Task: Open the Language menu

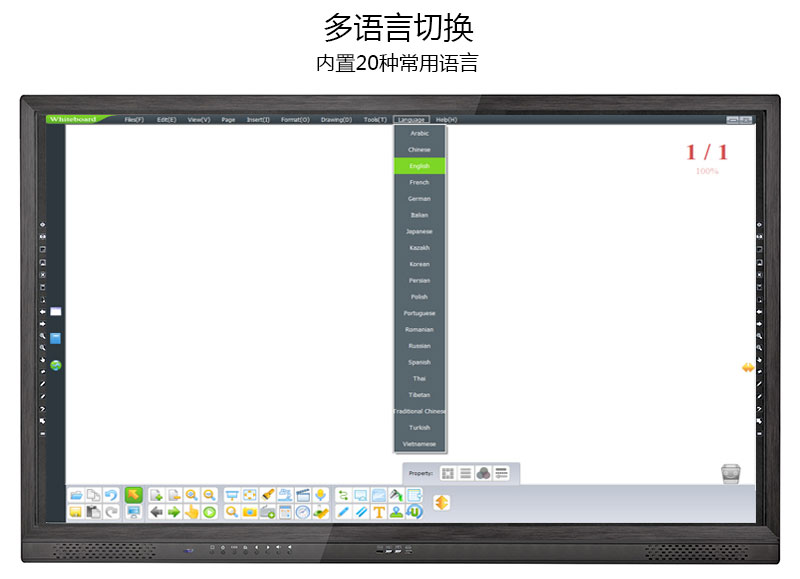Action: point(411,119)
